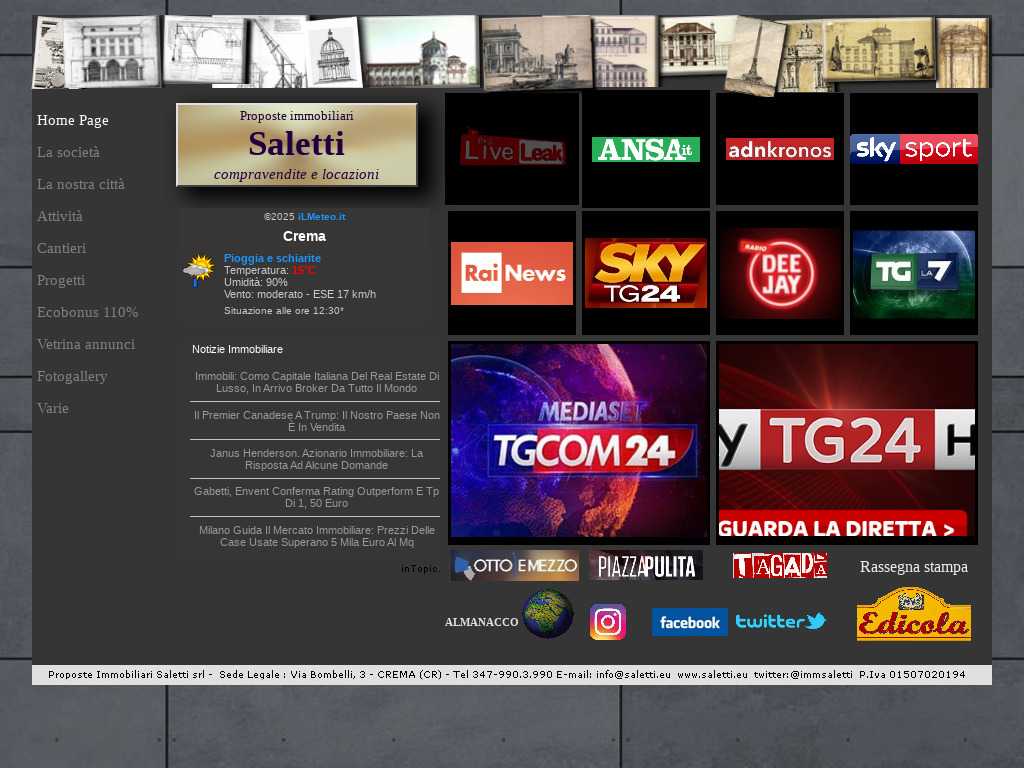Open the Mediaset TGCOM24 large tile
Viewport: 1024px width, 768px height.
pos(579,442)
